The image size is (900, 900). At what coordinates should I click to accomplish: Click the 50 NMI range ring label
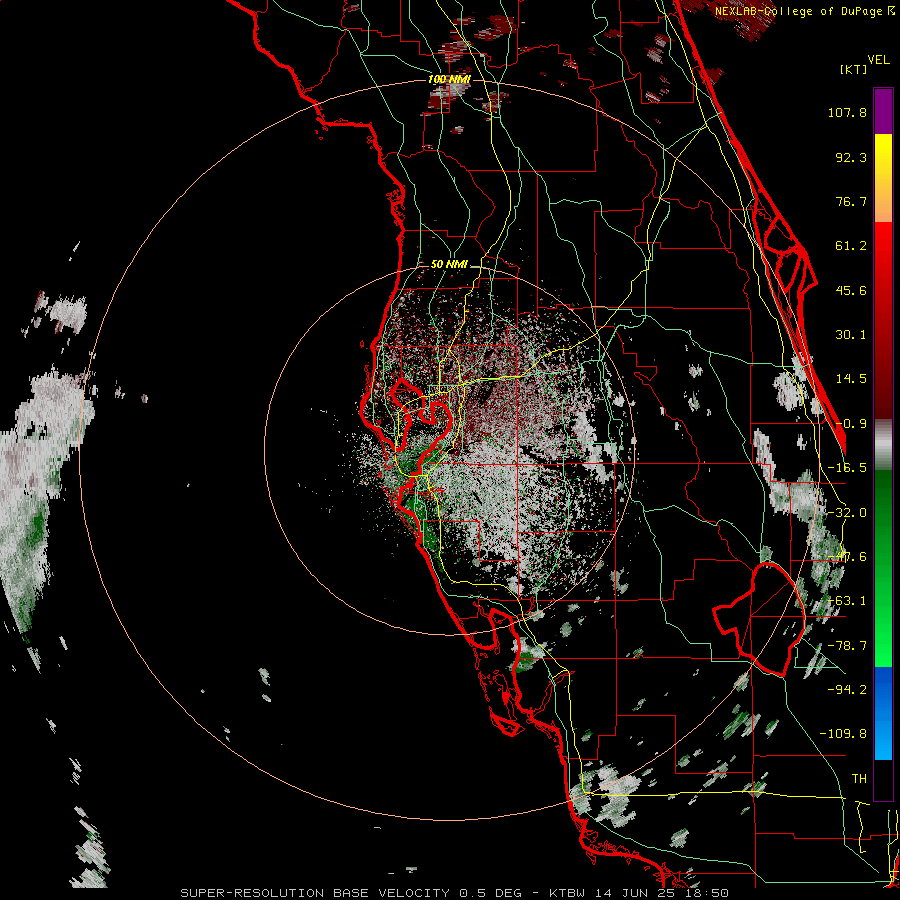pyautogui.click(x=449, y=265)
